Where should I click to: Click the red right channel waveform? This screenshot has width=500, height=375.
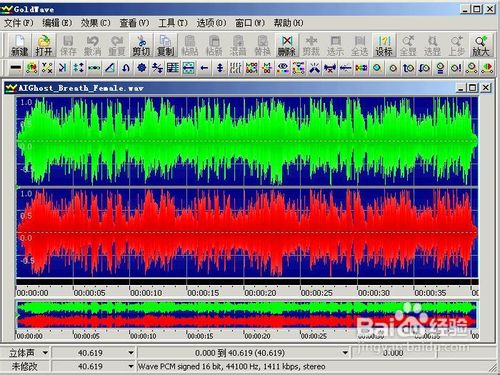click(247, 232)
